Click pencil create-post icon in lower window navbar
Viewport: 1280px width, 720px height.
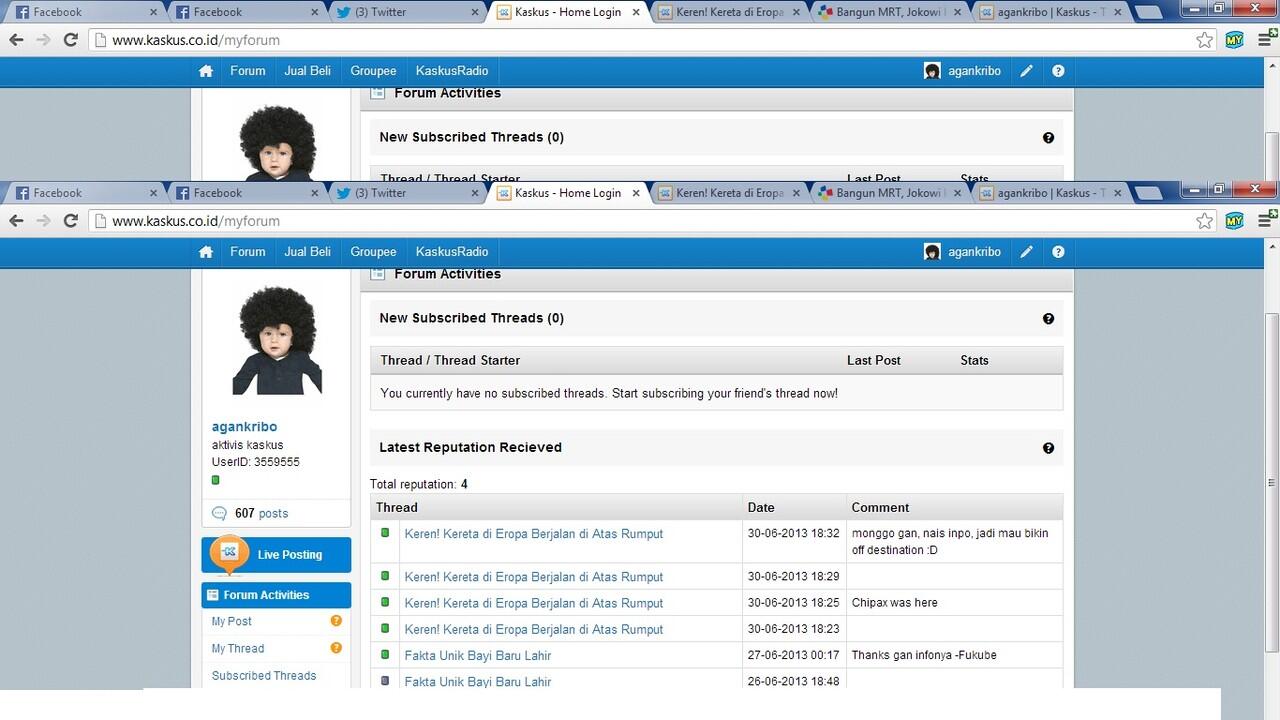pyautogui.click(x=1026, y=252)
